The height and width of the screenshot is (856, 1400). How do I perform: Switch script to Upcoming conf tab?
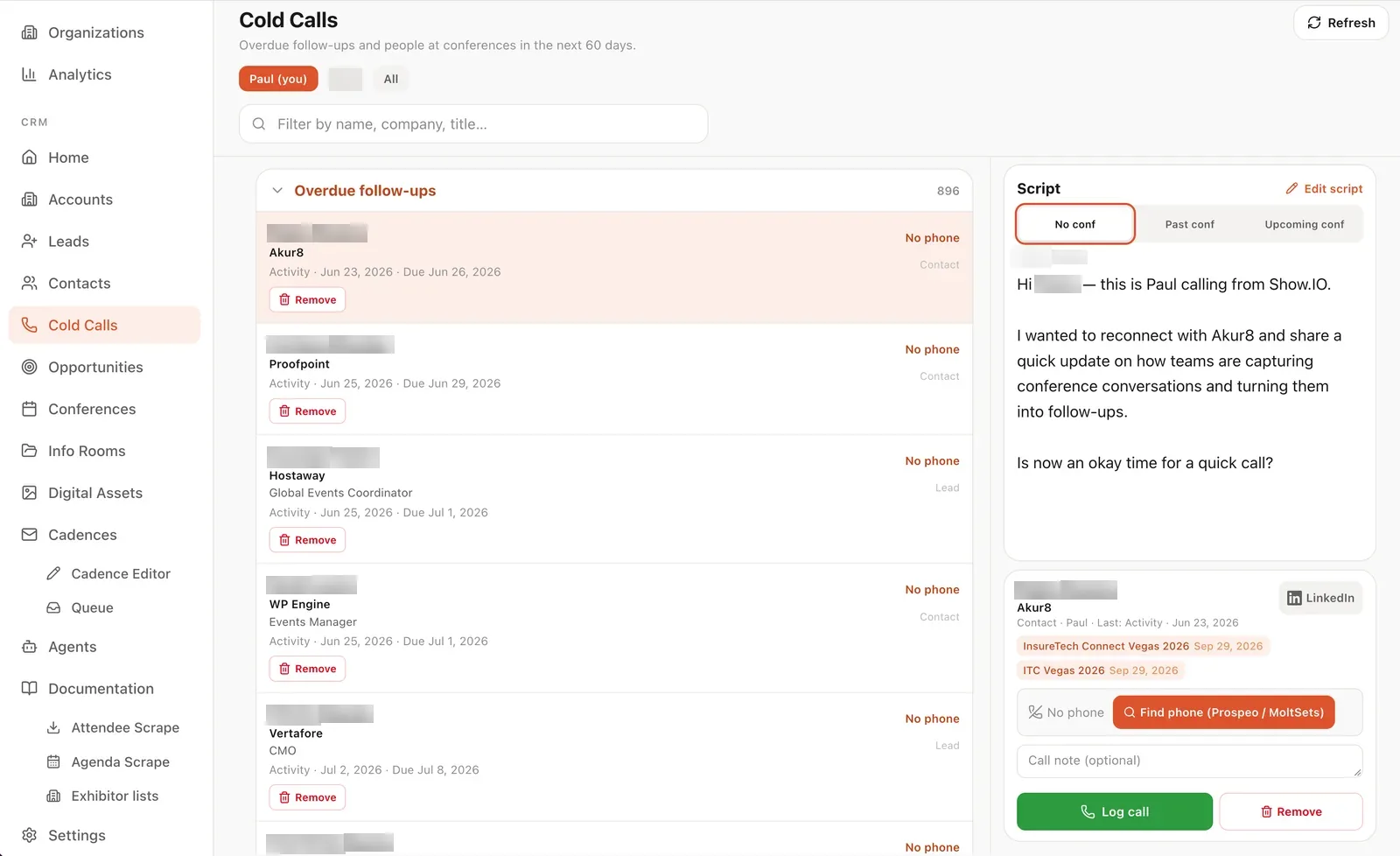1305,224
